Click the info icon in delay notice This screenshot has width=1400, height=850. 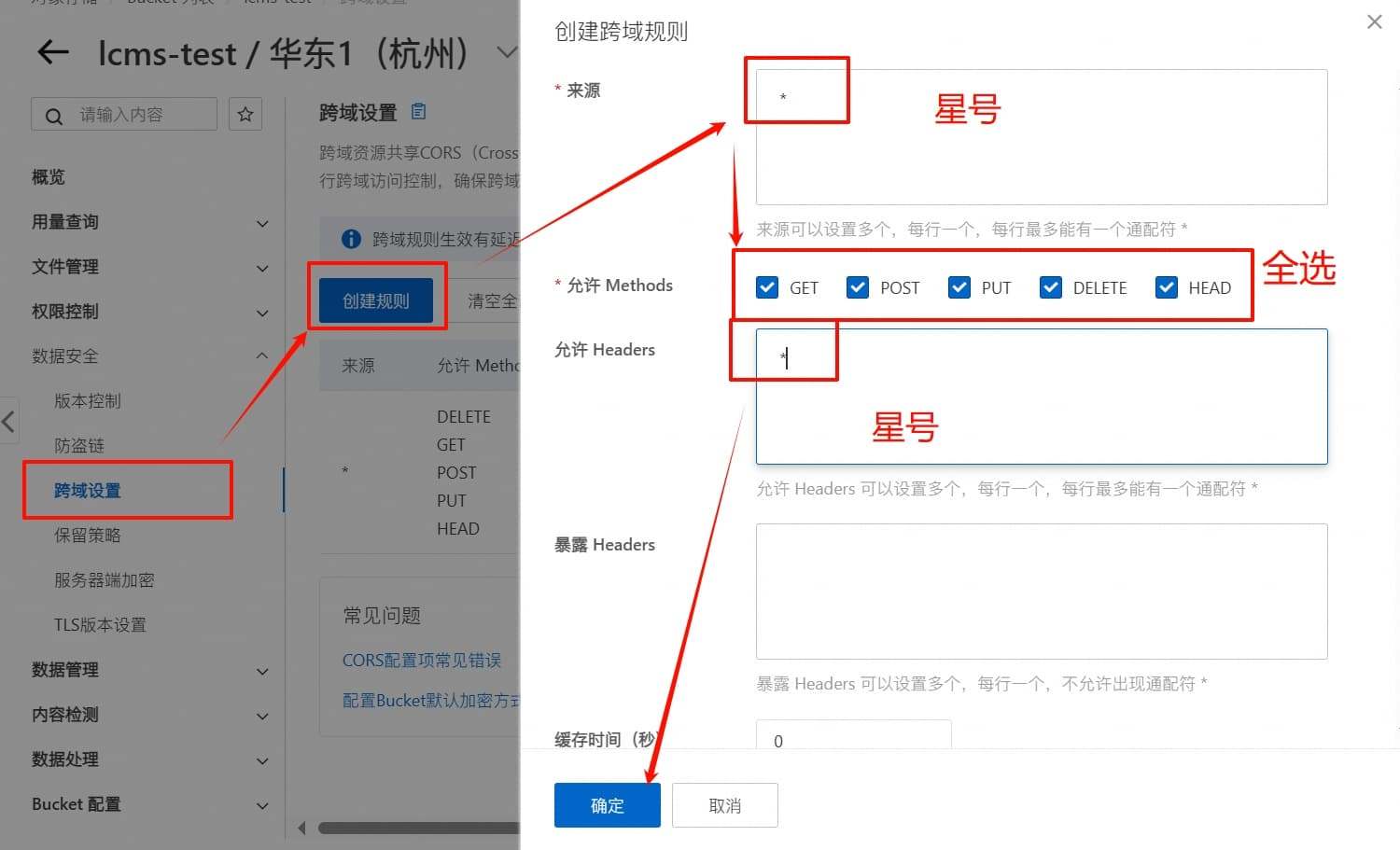point(351,239)
